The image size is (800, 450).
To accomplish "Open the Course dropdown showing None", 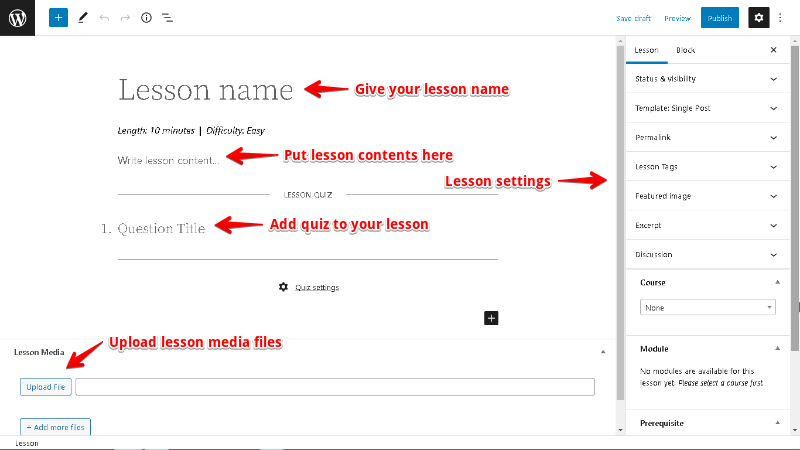I will 708,308.
